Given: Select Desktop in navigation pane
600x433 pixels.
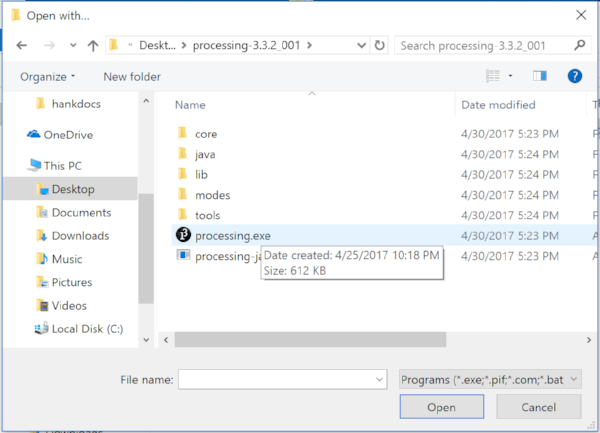Looking at the screenshot, I should pyautogui.click(x=70, y=189).
